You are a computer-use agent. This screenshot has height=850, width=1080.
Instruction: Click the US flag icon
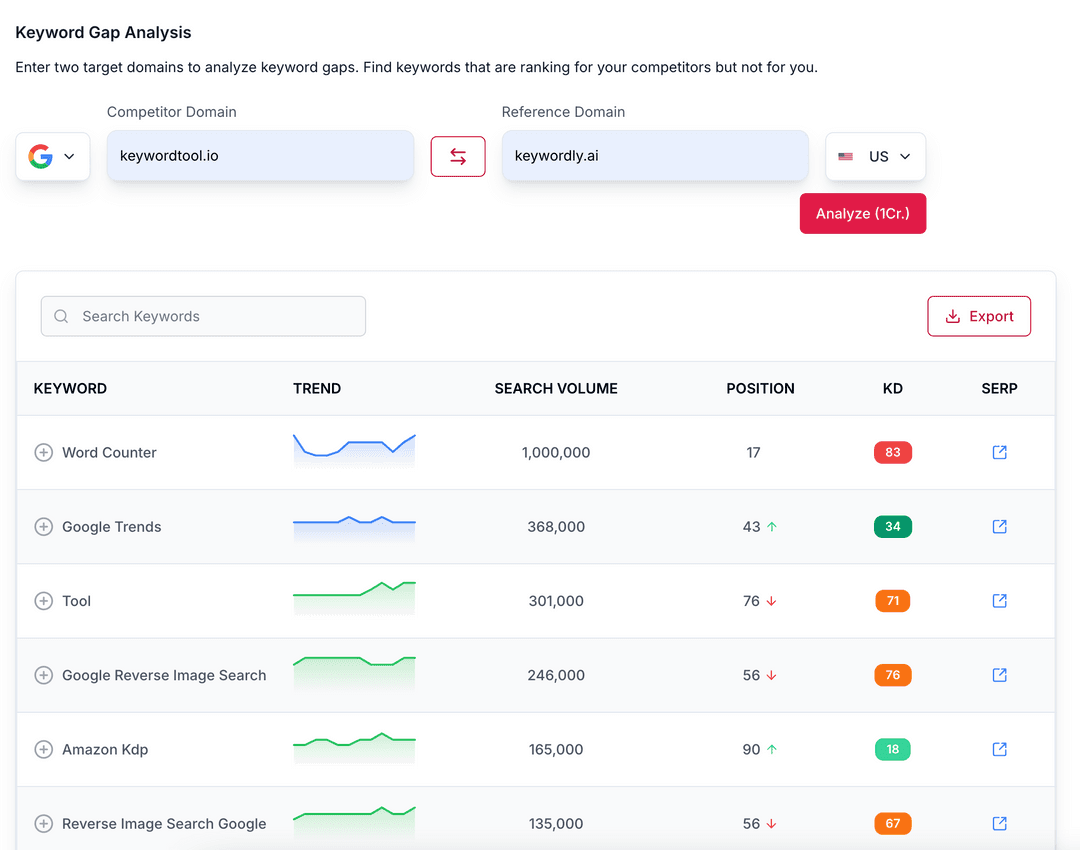pos(845,156)
